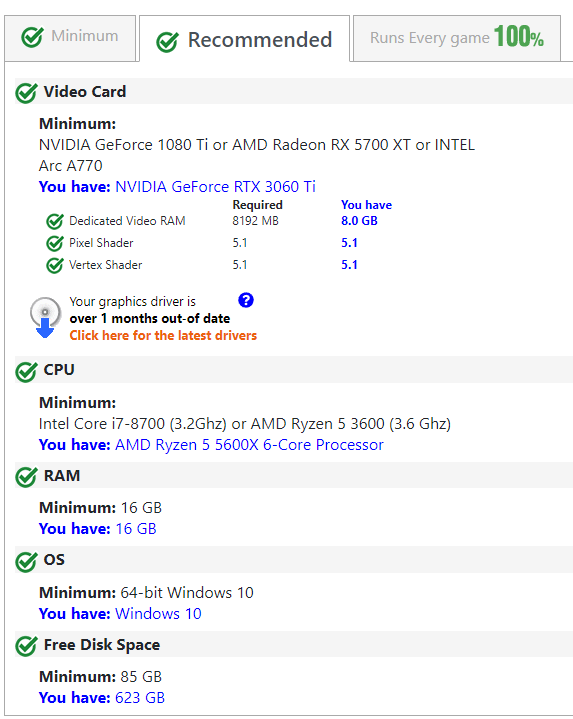The width and height of the screenshot is (573, 719).
Task: Click the Pixel Shader check icon
Action: [55, 243]
